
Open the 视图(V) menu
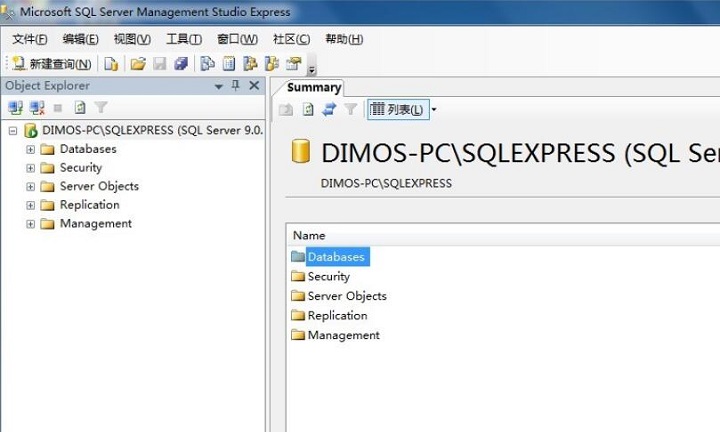132,39
